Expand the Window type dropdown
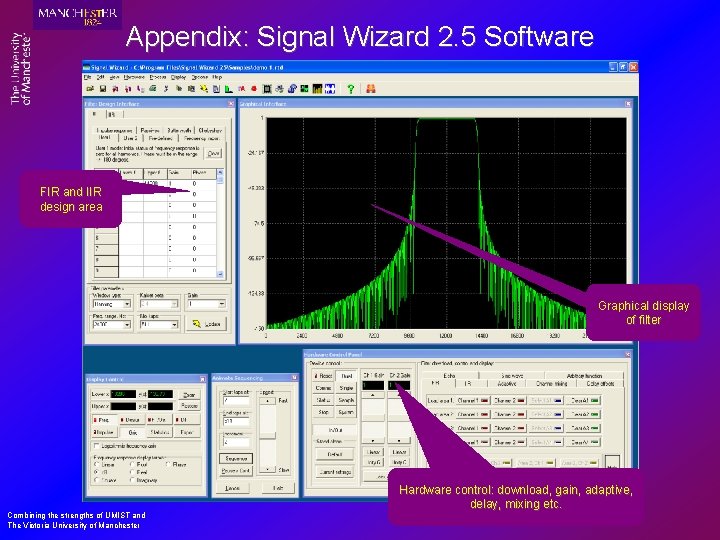The width and height of the screenshot is (720, 540). pos(127,304)
